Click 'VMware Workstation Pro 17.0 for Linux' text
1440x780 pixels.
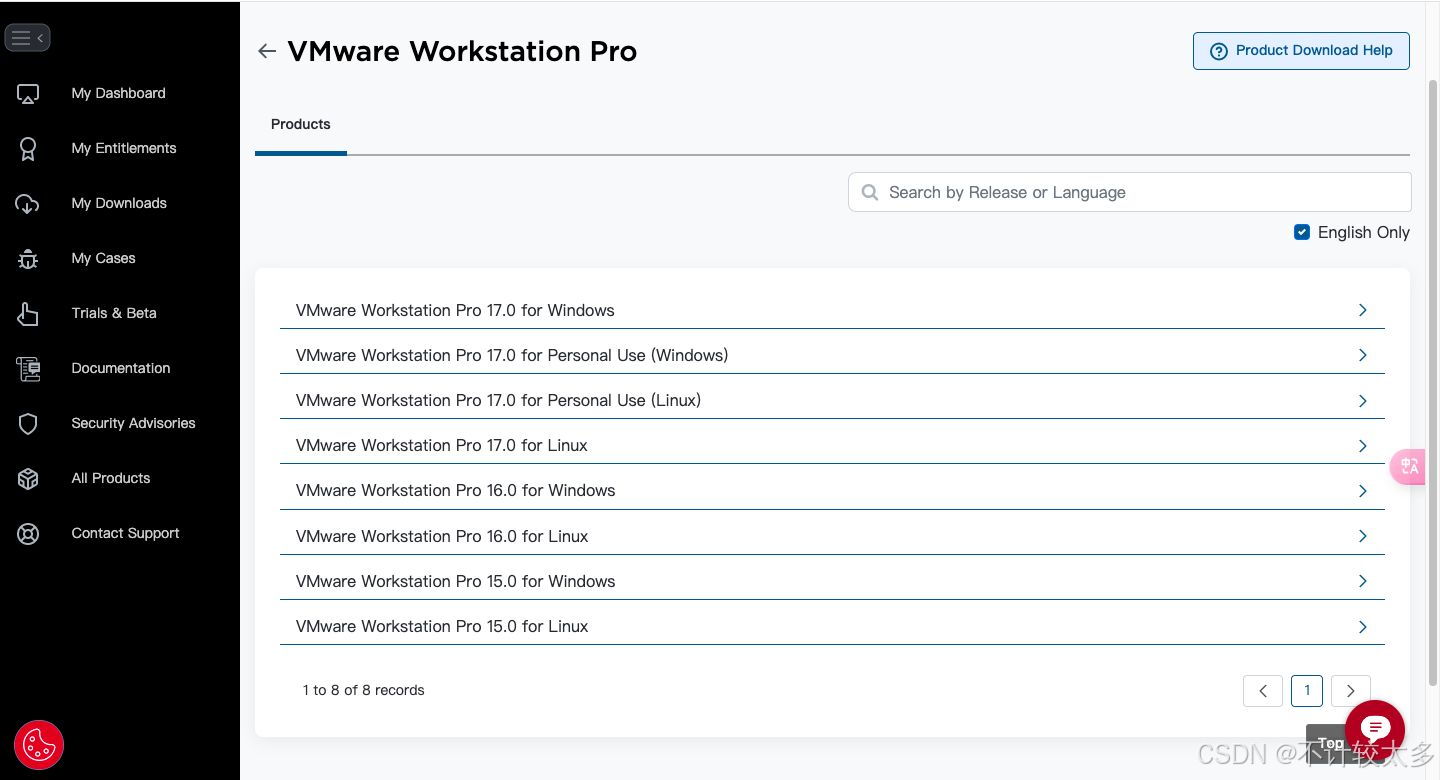click(x=442, y=445)
